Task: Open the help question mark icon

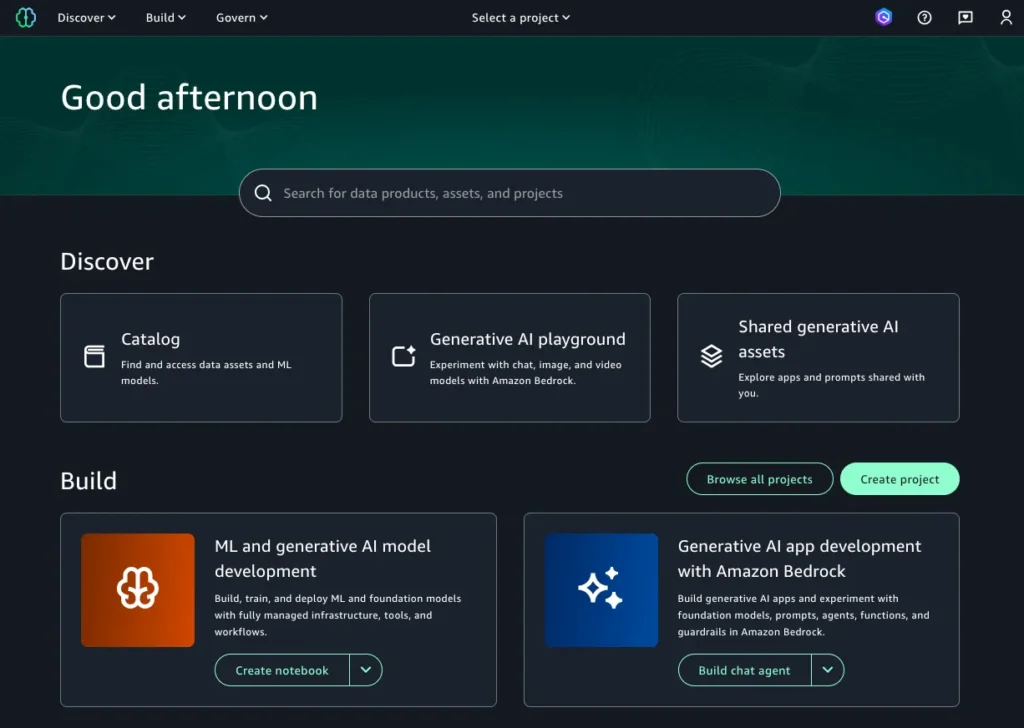Action: click(924, 18)
